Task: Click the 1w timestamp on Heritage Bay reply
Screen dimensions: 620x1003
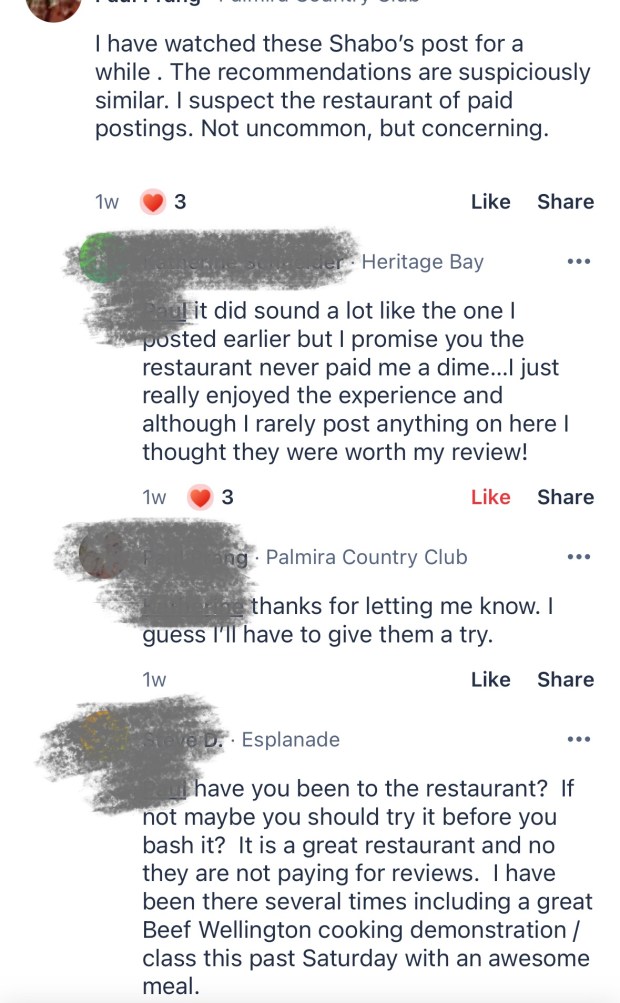Action: coord(154,497)
